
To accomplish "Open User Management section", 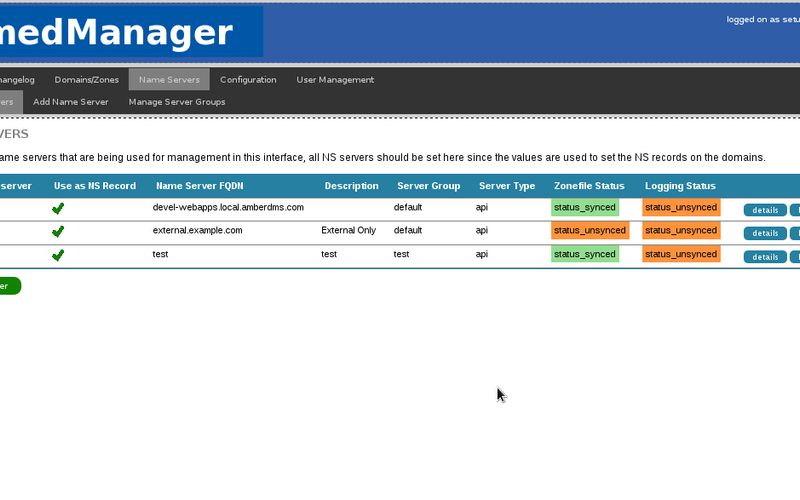I will [335, 80].
